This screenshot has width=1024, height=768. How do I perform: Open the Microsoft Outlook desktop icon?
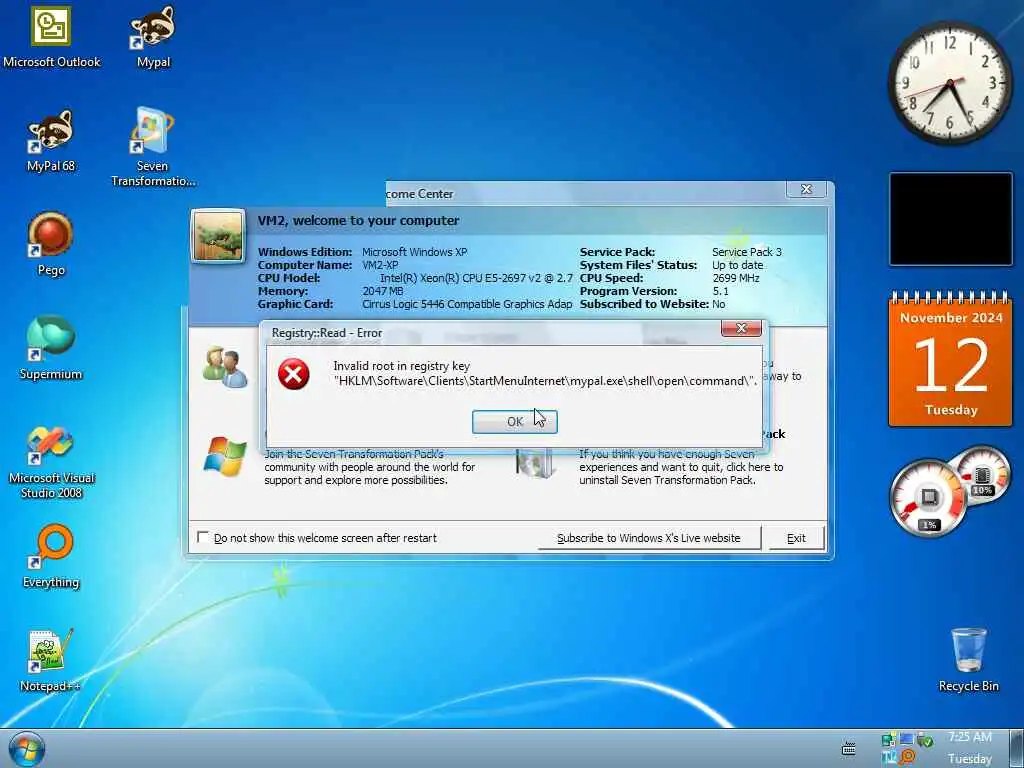52,37
